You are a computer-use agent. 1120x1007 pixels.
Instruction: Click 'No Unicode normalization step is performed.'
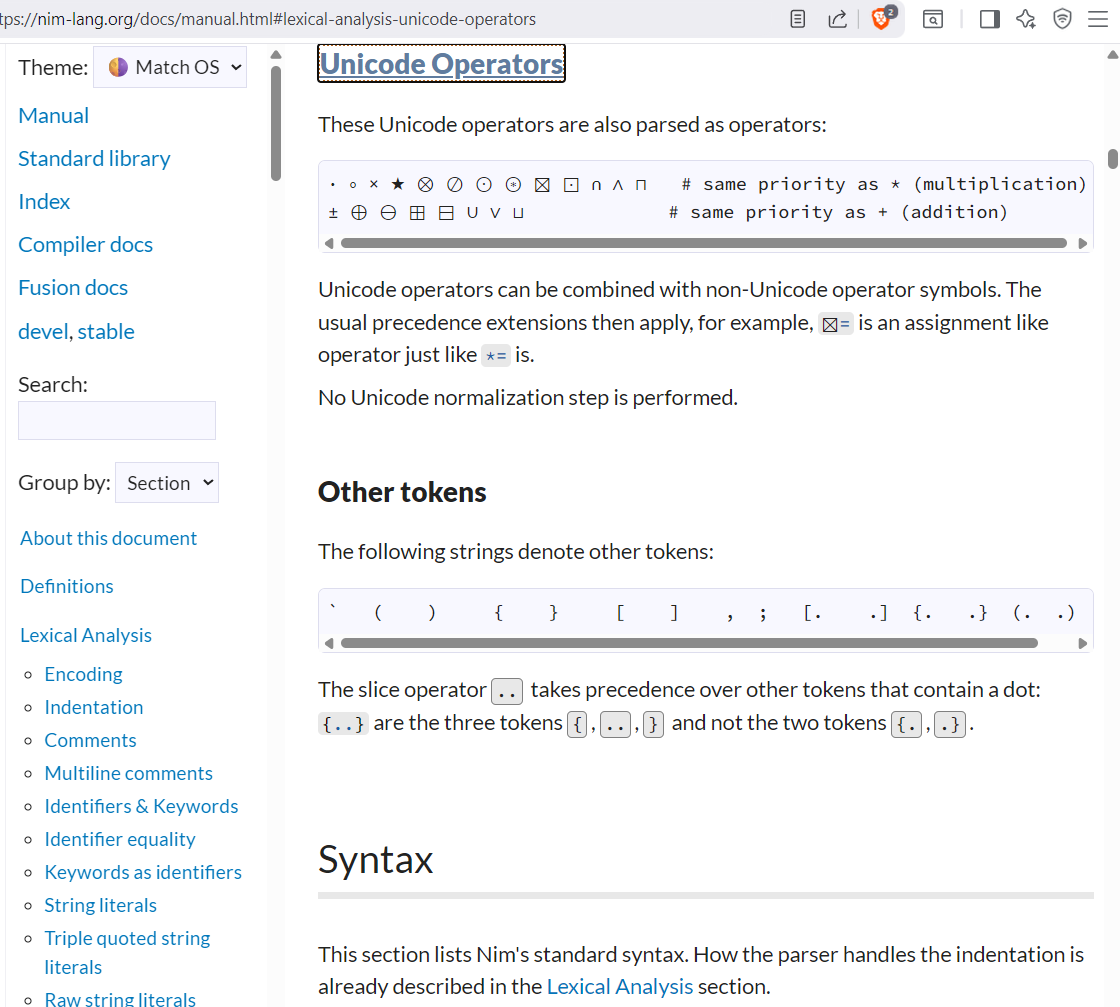point(528,397)
